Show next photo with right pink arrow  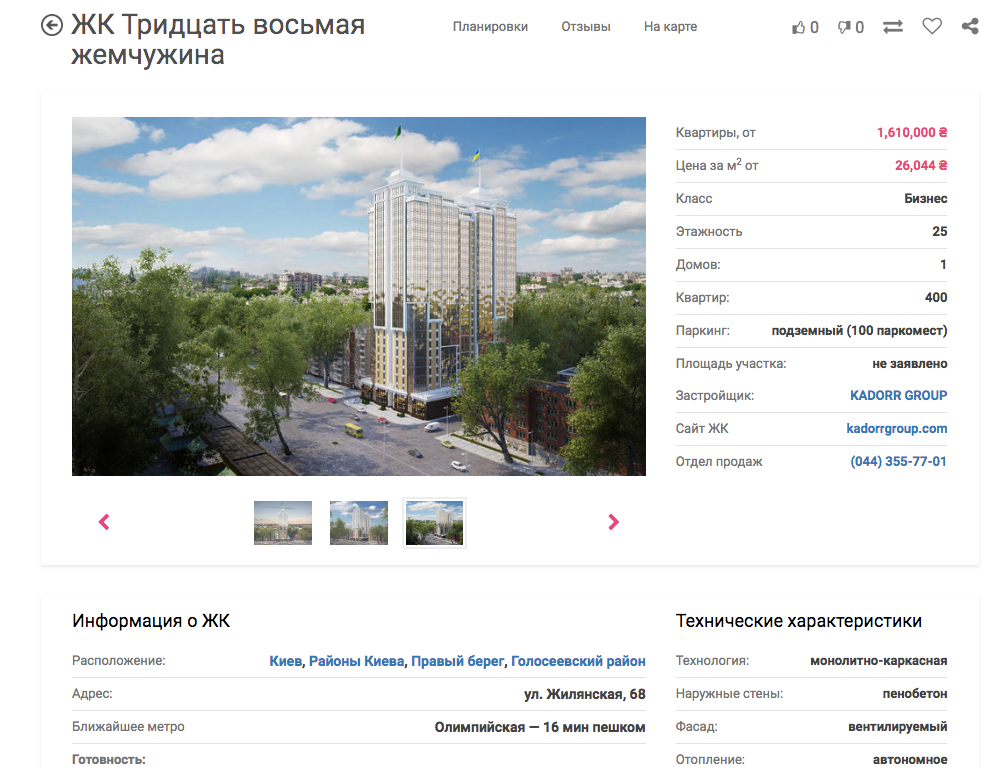tap(614, 522)
